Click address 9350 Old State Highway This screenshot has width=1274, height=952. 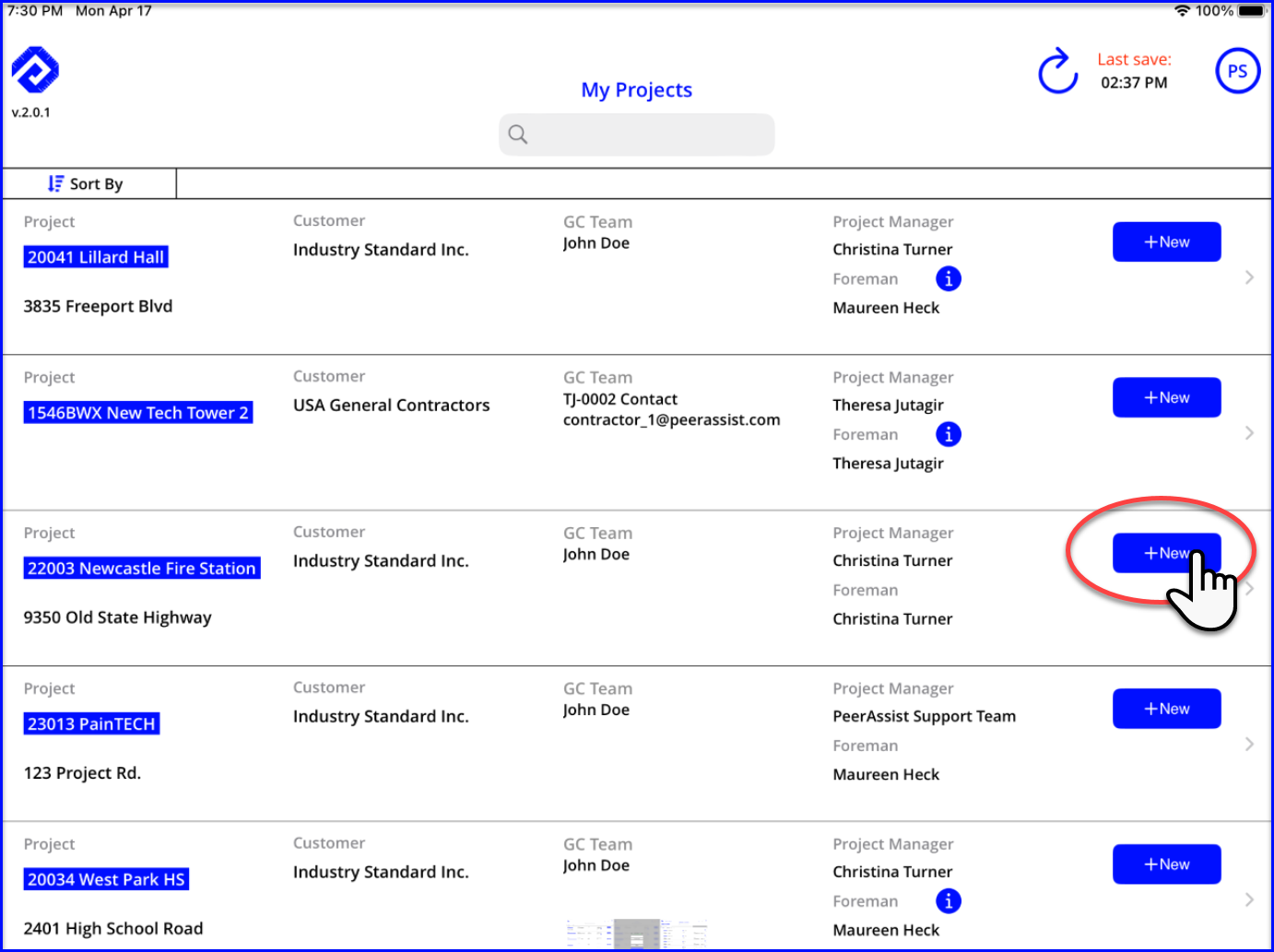pos(118,617)
